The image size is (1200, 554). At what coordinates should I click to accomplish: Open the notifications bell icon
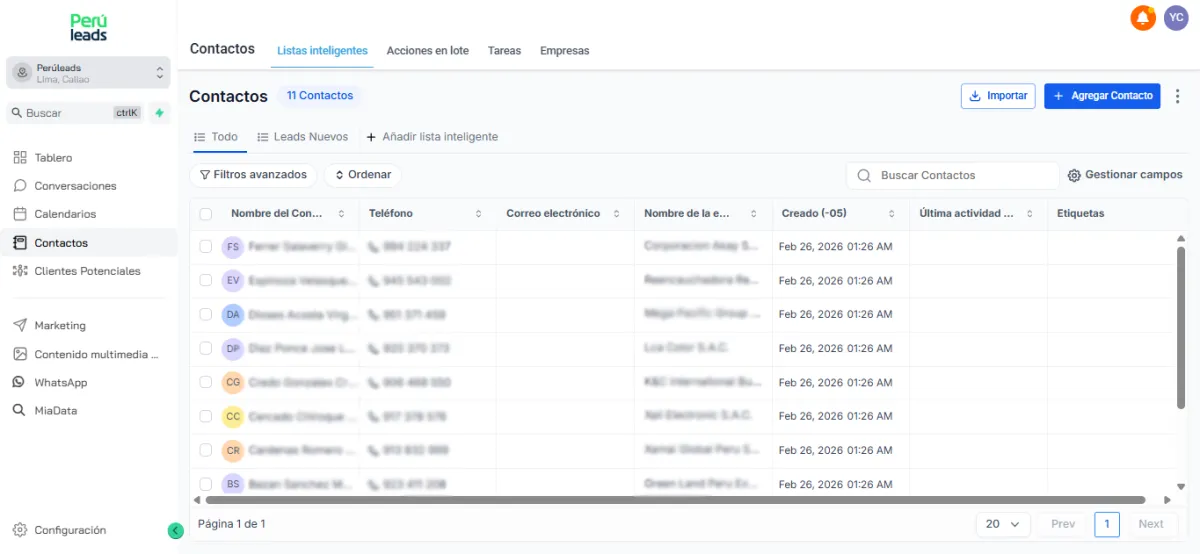pyautogui.click(x=1143, y=18)
